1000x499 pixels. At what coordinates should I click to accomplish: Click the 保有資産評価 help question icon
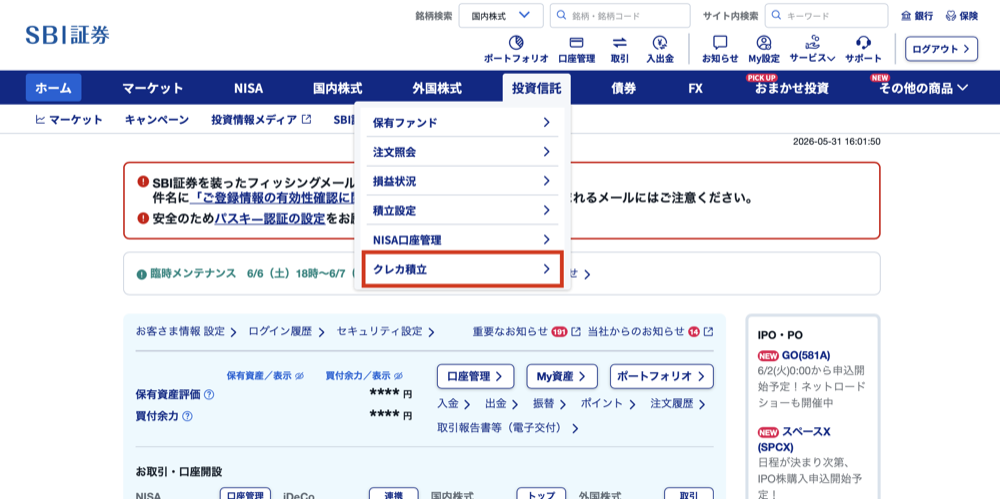point(209,395)
